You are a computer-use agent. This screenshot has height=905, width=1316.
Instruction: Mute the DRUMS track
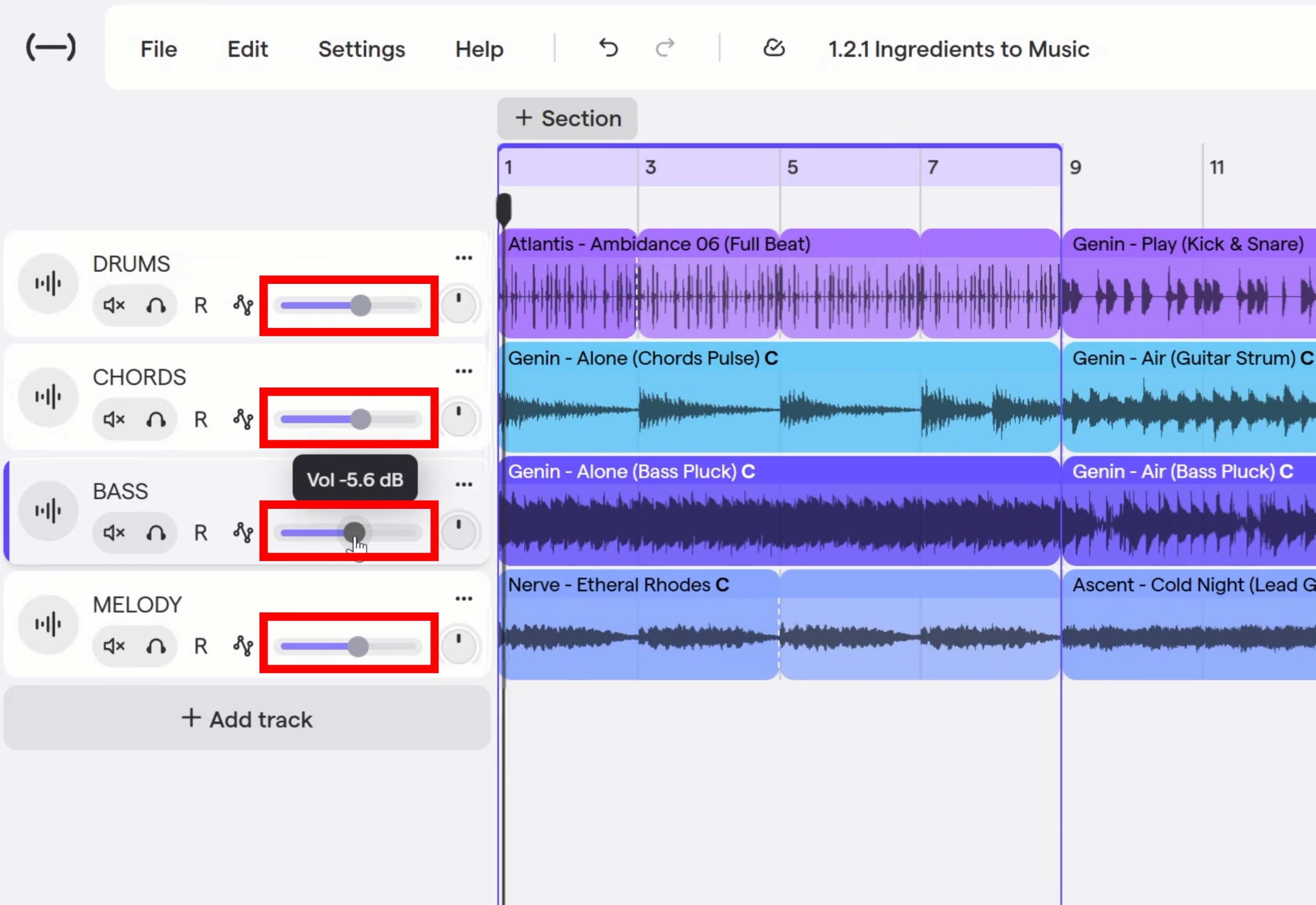114,306
